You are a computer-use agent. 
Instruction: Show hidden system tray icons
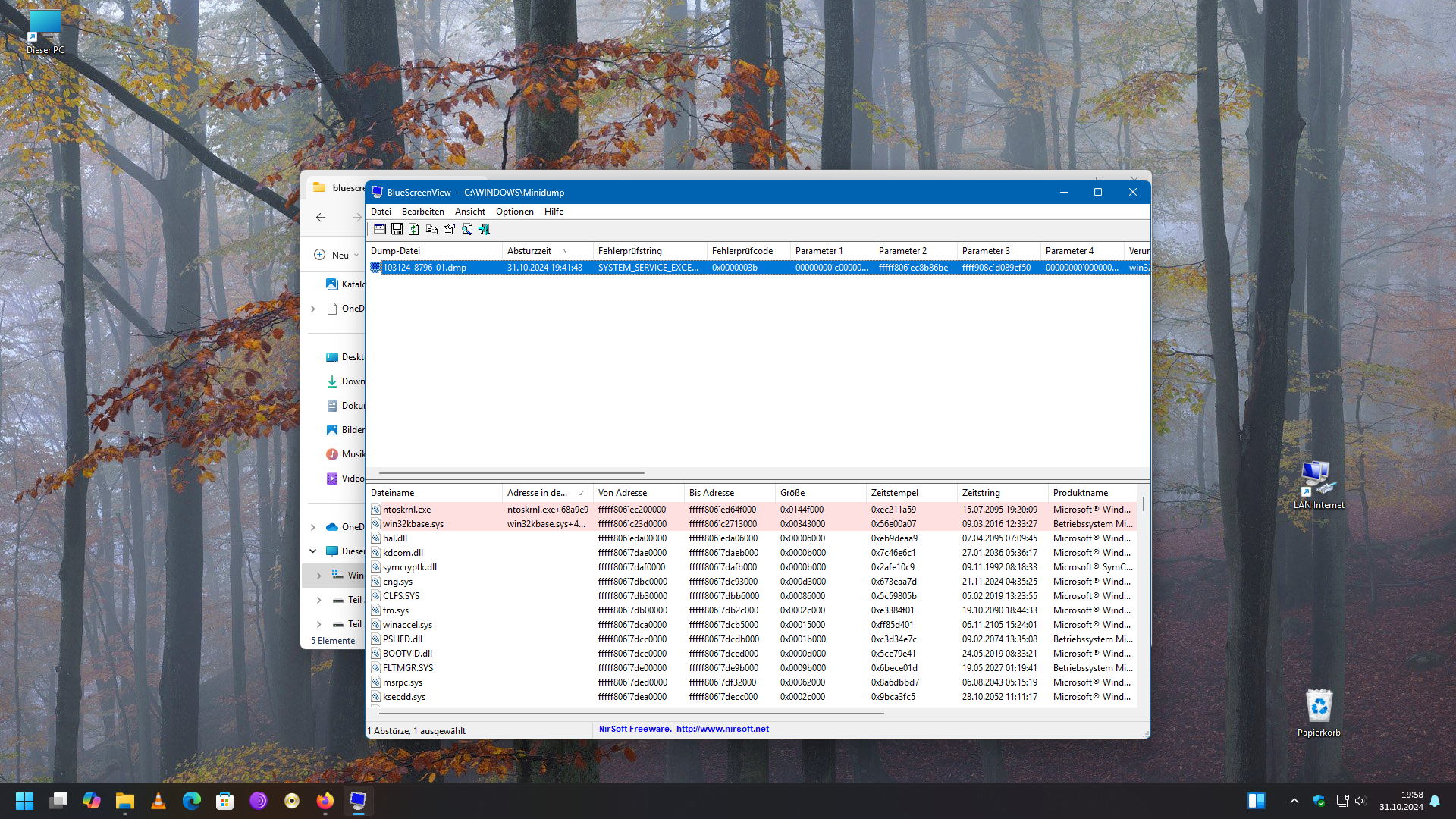coord(1294,801)
